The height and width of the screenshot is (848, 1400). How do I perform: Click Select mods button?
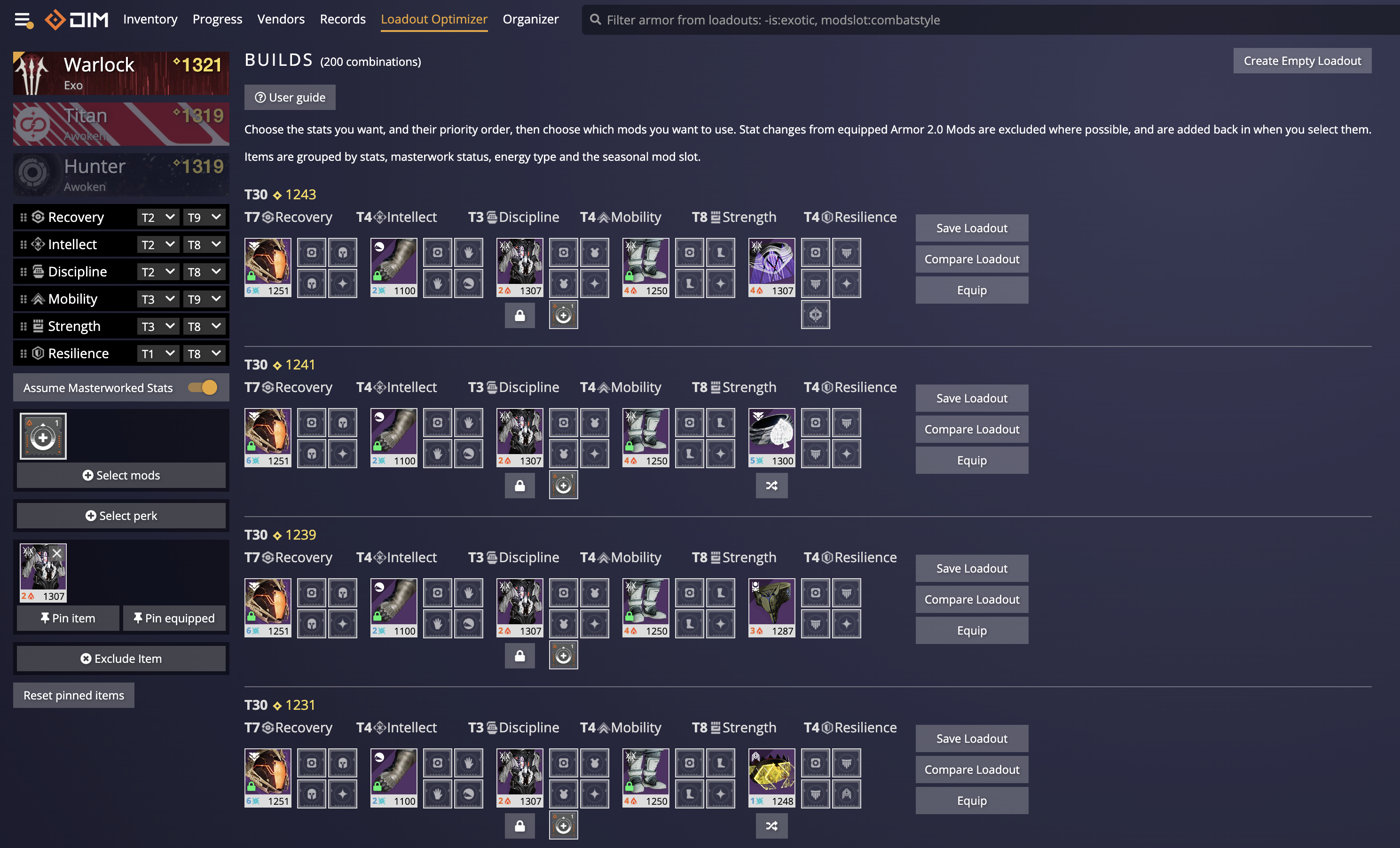point(121,475)
